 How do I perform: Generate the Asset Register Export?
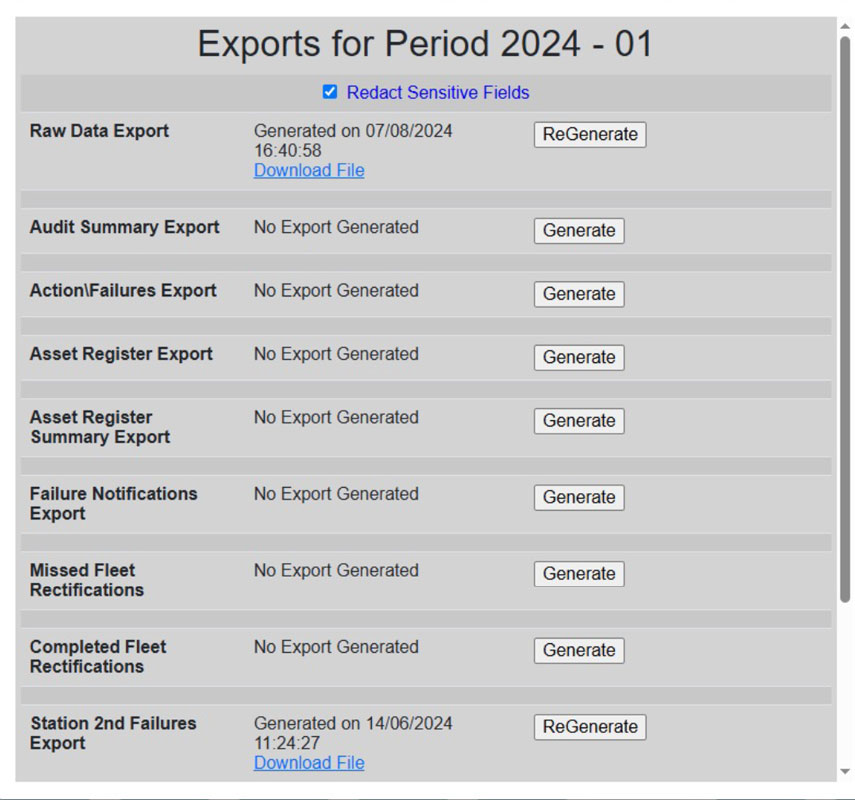[579, 357]
